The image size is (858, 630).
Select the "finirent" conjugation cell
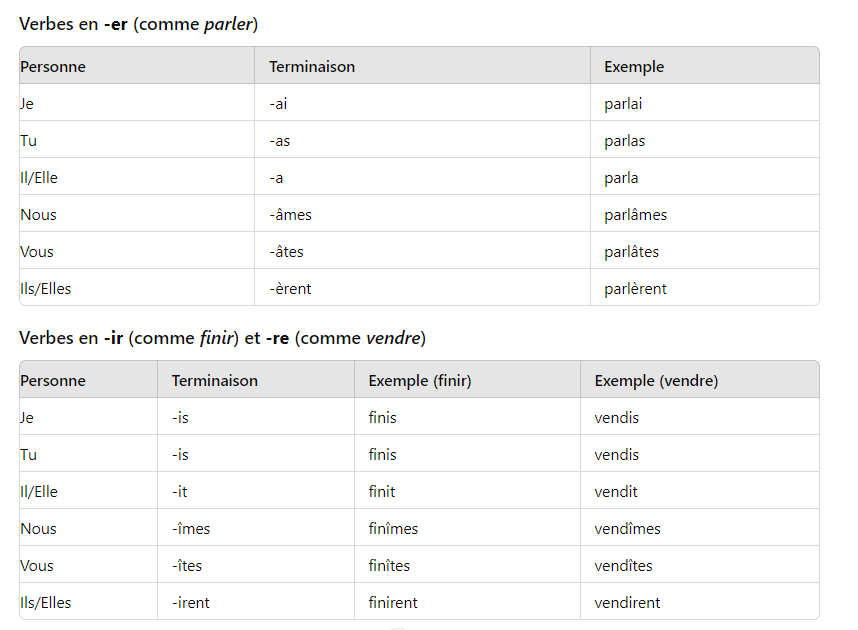393,603
